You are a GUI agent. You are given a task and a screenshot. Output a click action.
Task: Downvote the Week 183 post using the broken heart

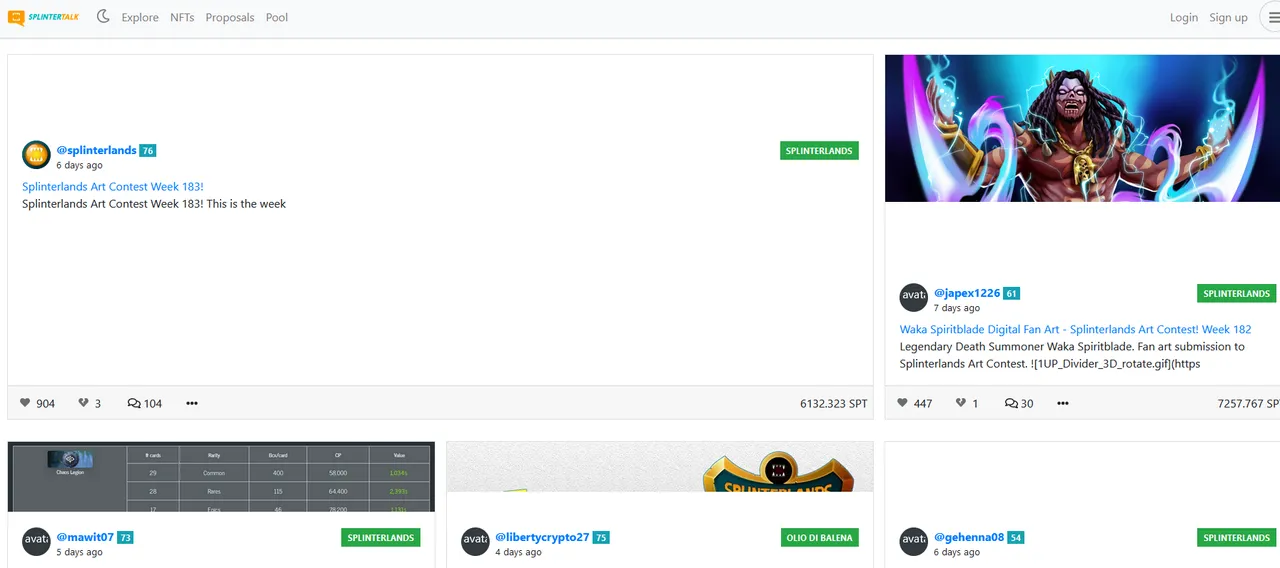point(84,403)
